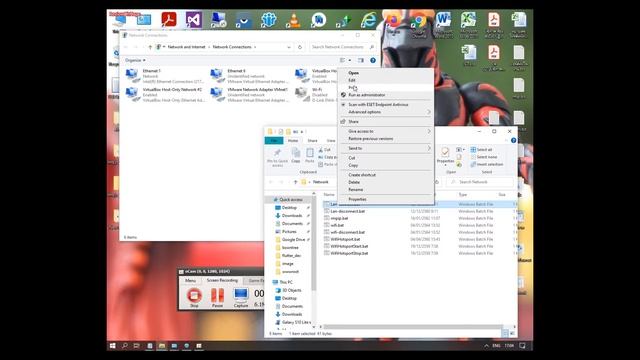This screenshot has height=360, width=640.
Task: Open the Organize dropdown menu
Action: coord(135,60)
